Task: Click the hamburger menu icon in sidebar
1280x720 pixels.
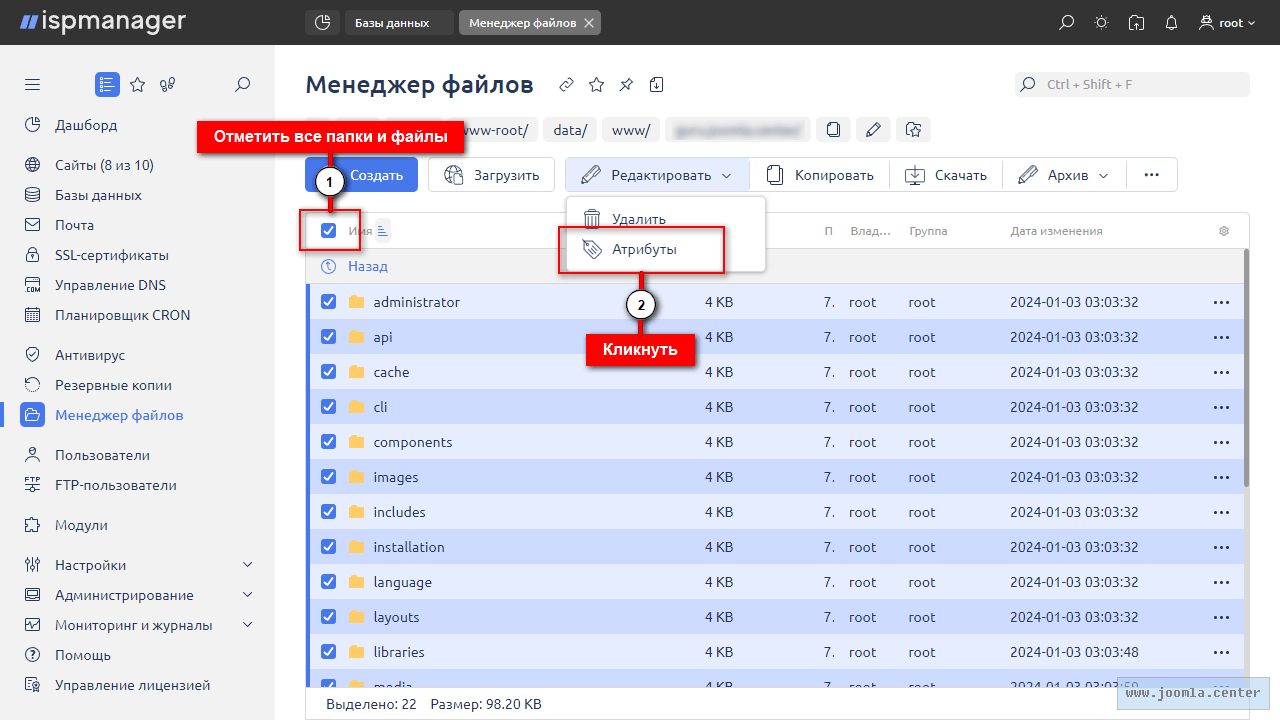Action: pos(33,85)
